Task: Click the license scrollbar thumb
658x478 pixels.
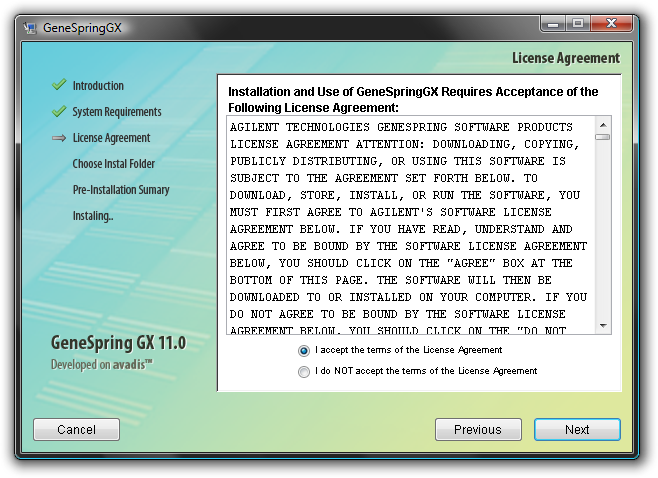Action: pyautogui.click(x=603, y=137)
